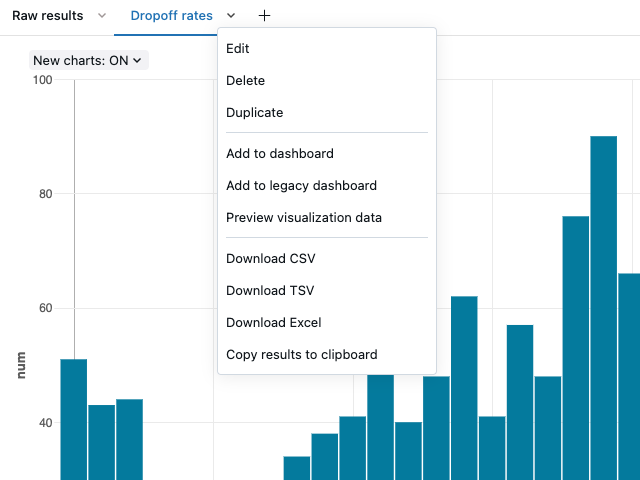The width and height of the screenshot is (640, 480).
Task: Click Copy results to clipboard
Action: pos(301,354)
